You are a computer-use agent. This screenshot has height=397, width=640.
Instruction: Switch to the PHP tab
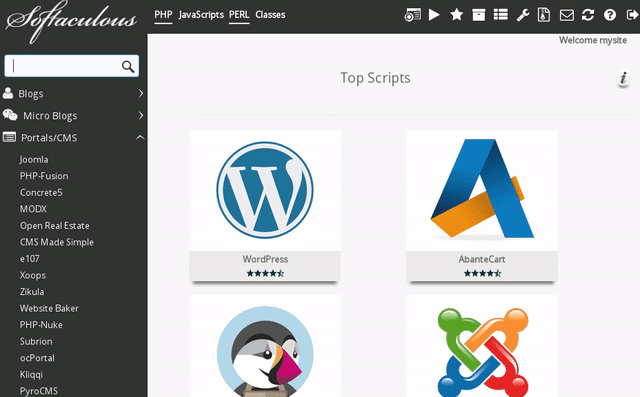coord(163,15)
